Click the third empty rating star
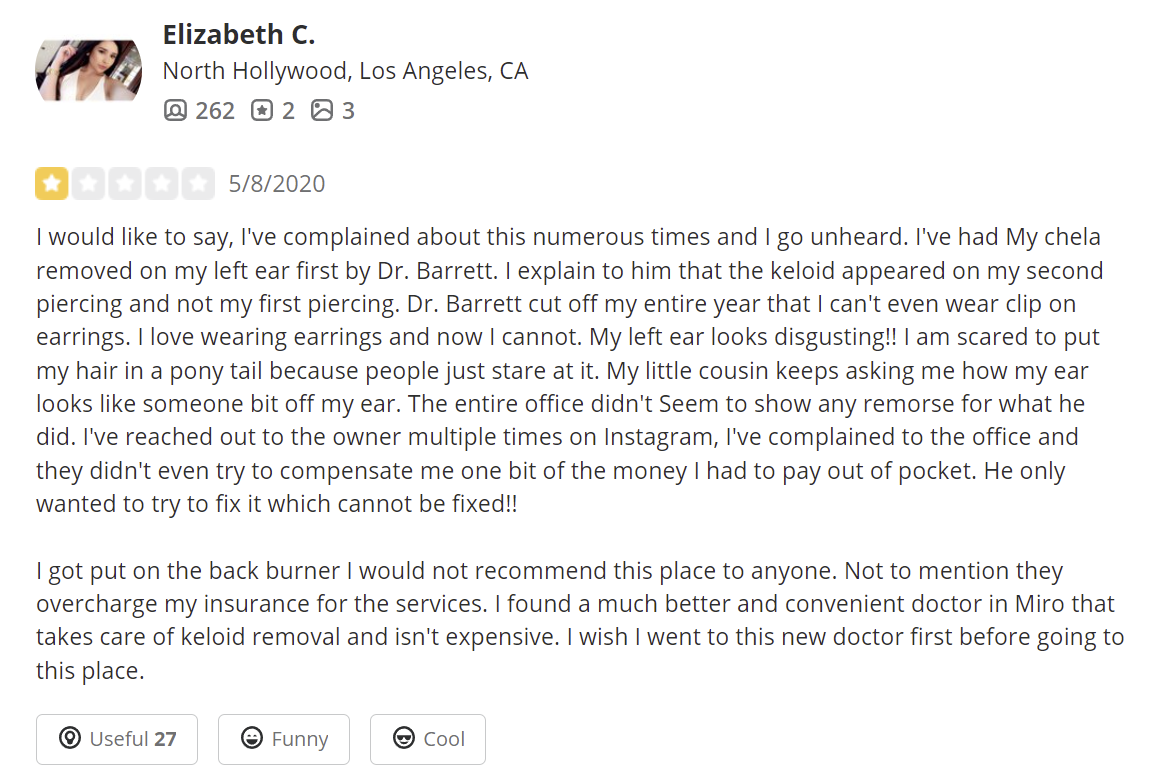The height and width of the screenshot is (780, 1165). pyautogui.click(x=125, y=183)
